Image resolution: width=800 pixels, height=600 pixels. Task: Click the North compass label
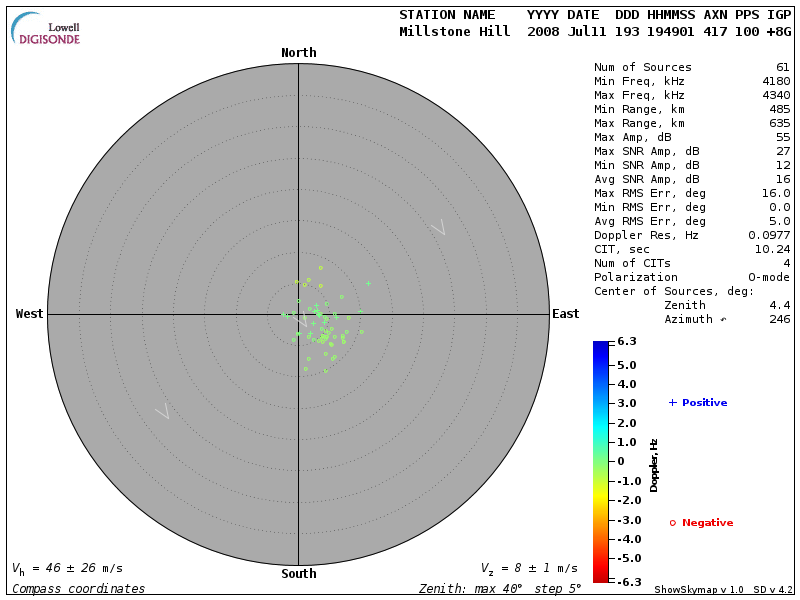tap(298, 53)
